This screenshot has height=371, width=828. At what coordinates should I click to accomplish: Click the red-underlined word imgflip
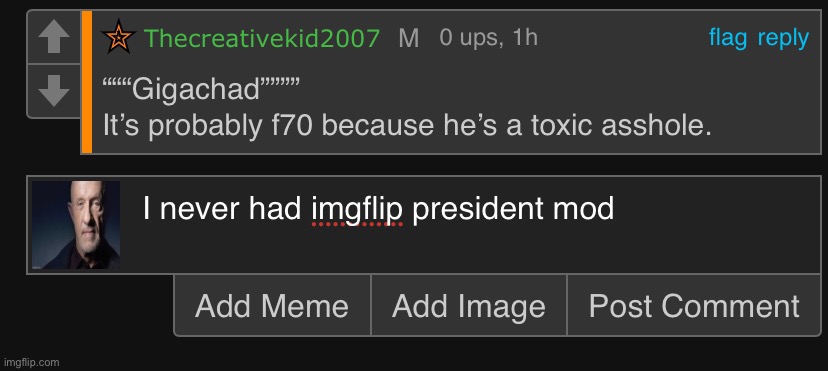357,210
